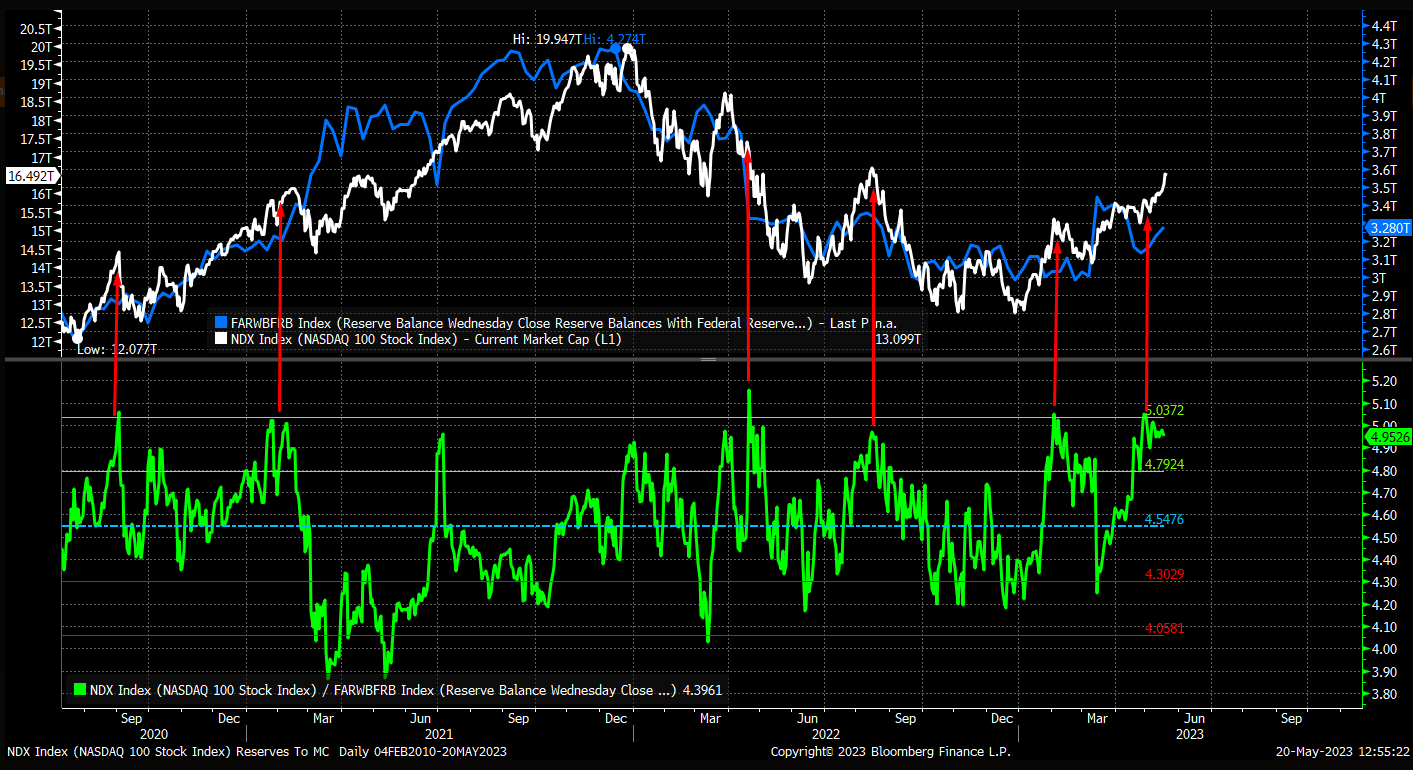This screenshot has height=770, width=1413.
Task: Click the white low-point marker dot near Low: 12.077T
Action: [x=79, y=338]
